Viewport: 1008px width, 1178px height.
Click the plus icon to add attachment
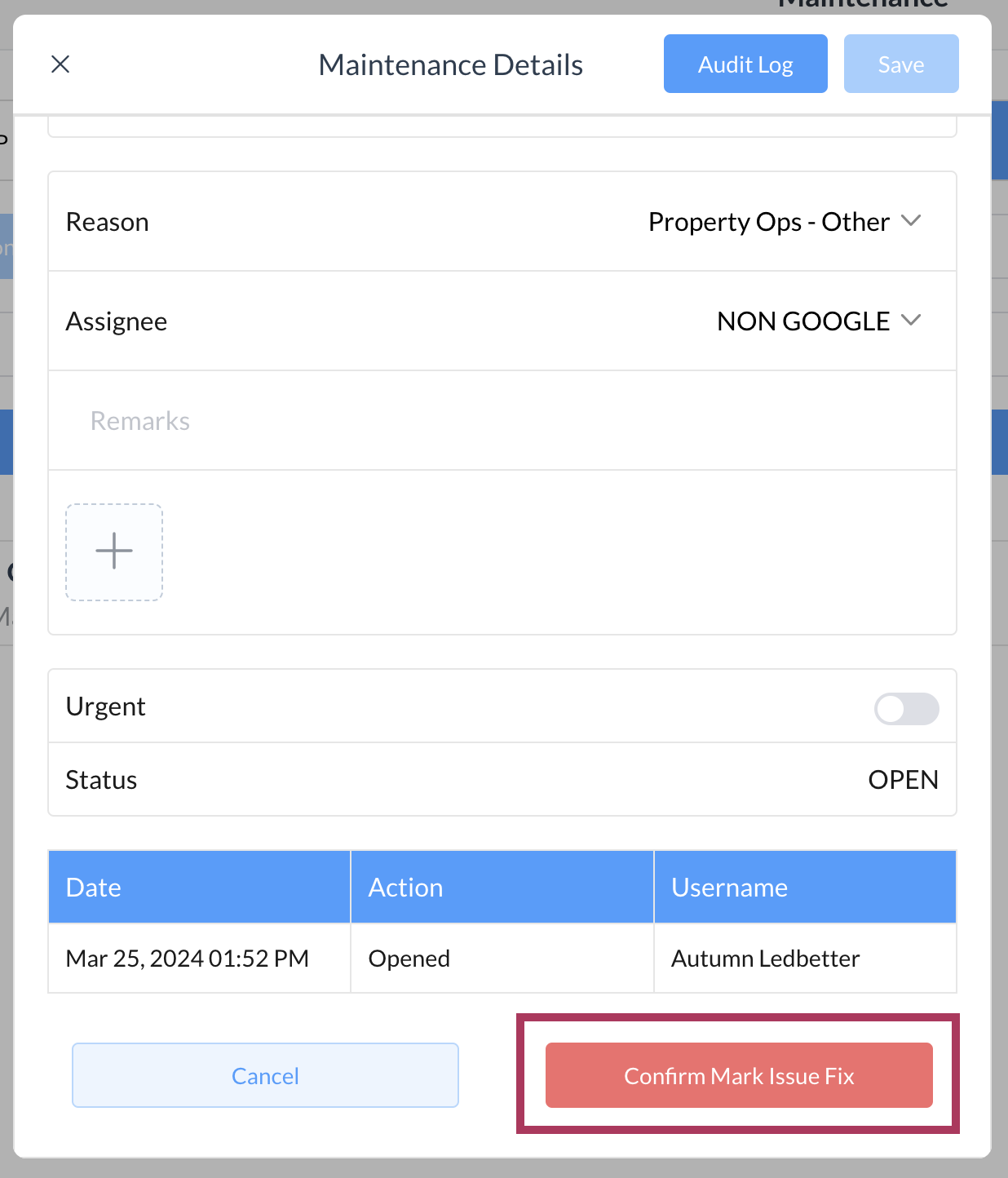pos(114,551)
